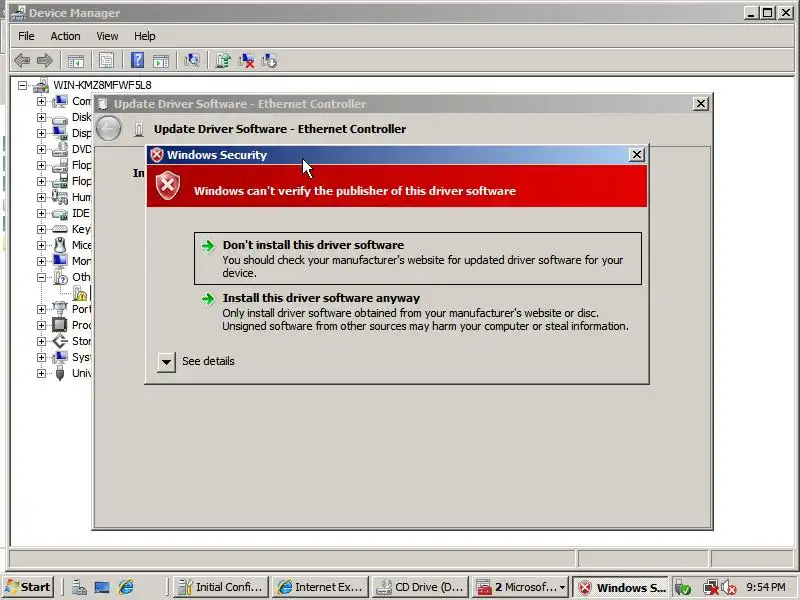Expand the Human Interface Devices node
800x600 pixels.
41,197
